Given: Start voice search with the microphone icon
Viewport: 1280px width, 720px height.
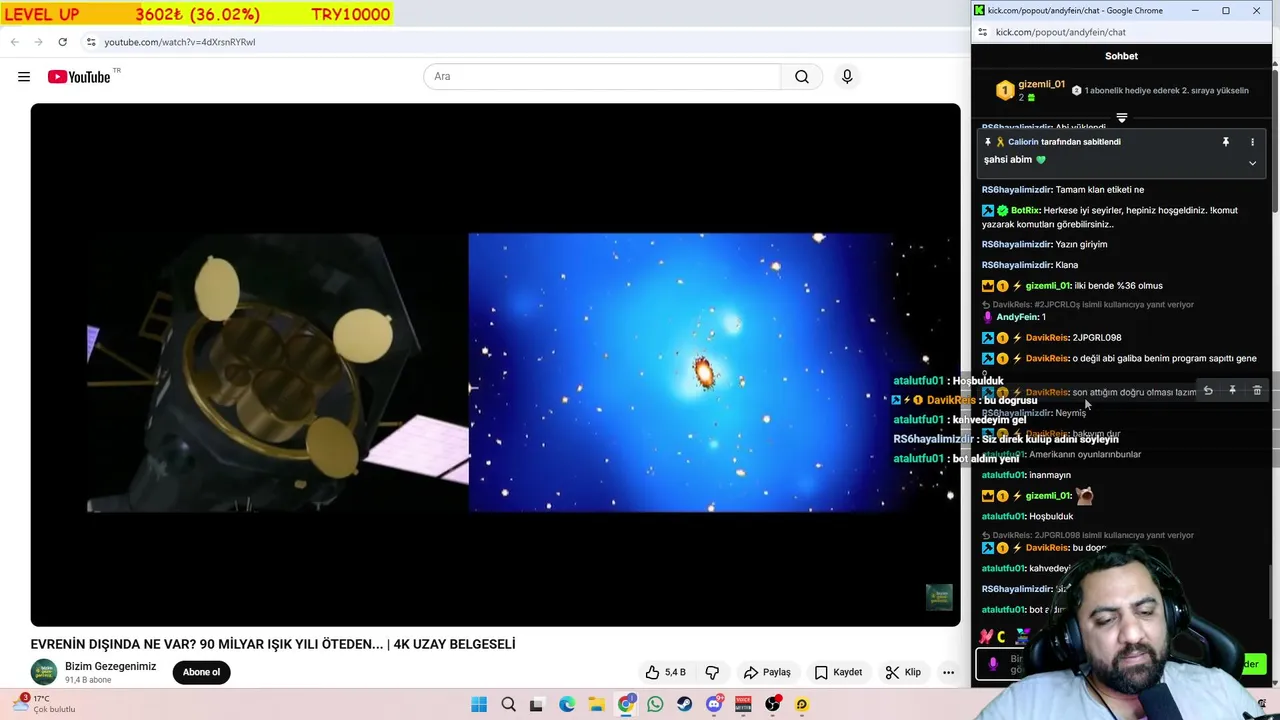Looking at the screenshot, I should coord(847,77).
